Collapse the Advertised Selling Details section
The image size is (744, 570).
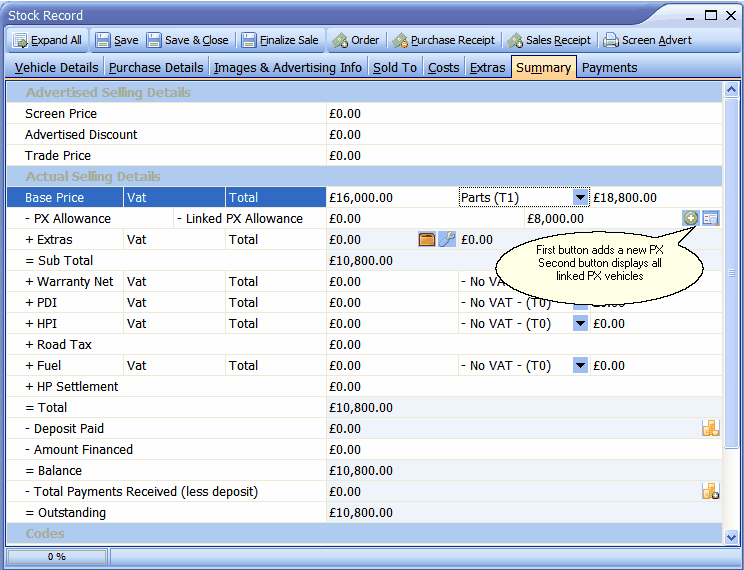point(364,92)
